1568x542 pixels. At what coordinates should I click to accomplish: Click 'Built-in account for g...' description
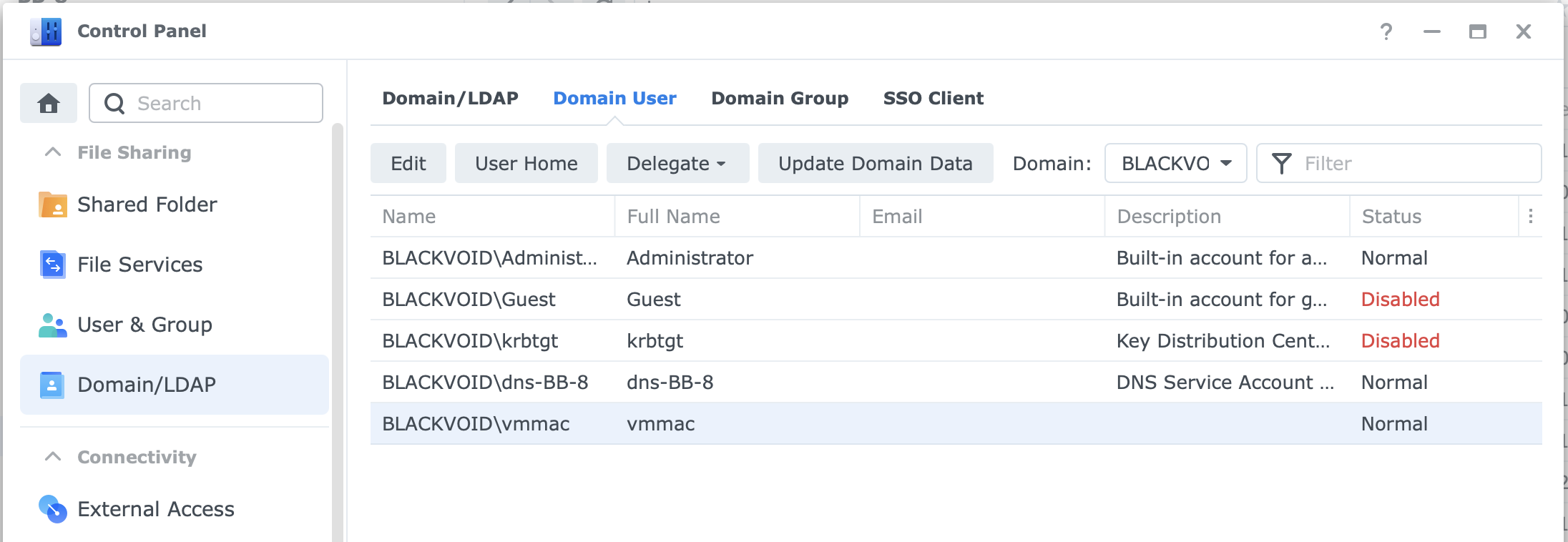coord(1222,299)
